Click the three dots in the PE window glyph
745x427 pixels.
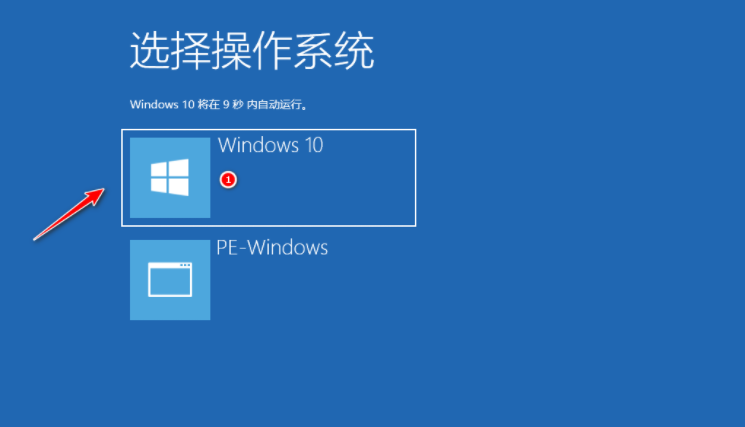pos(185,265)
